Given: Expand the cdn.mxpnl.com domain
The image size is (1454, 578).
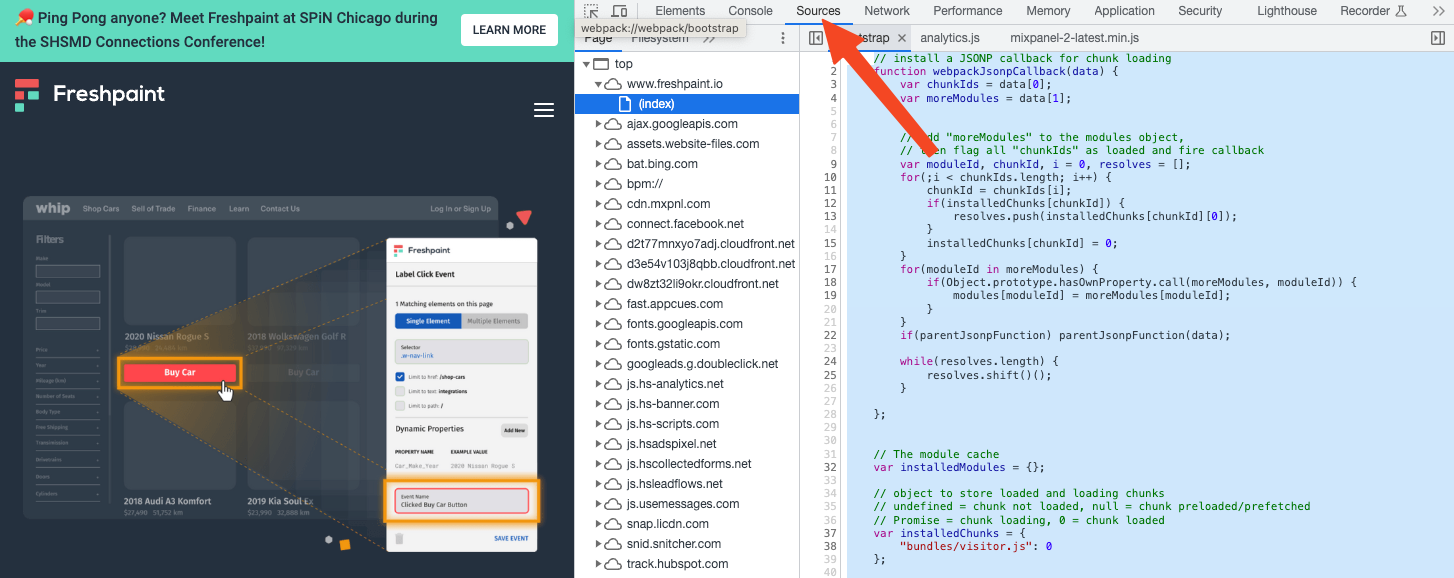Looking at the screenshot, I should 598,204.
